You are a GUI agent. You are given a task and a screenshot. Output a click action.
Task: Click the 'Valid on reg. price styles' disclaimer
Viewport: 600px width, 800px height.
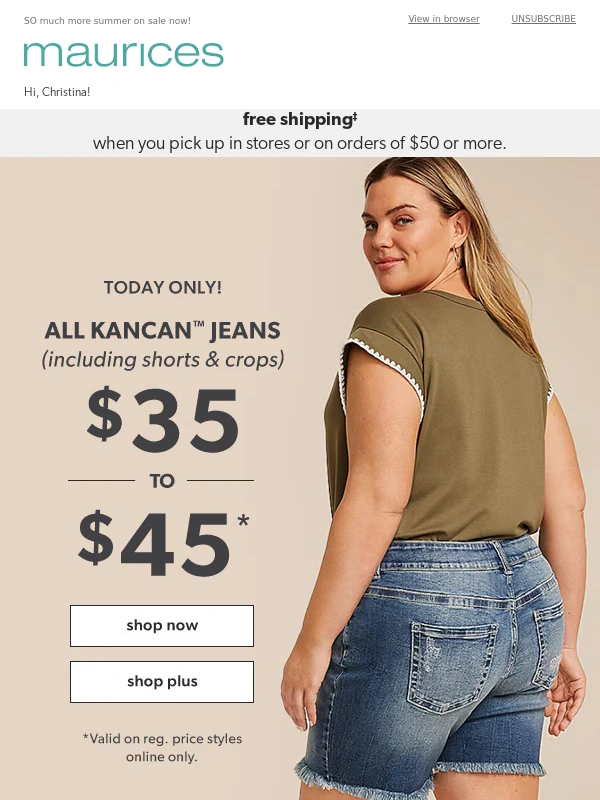coord(162,747)
